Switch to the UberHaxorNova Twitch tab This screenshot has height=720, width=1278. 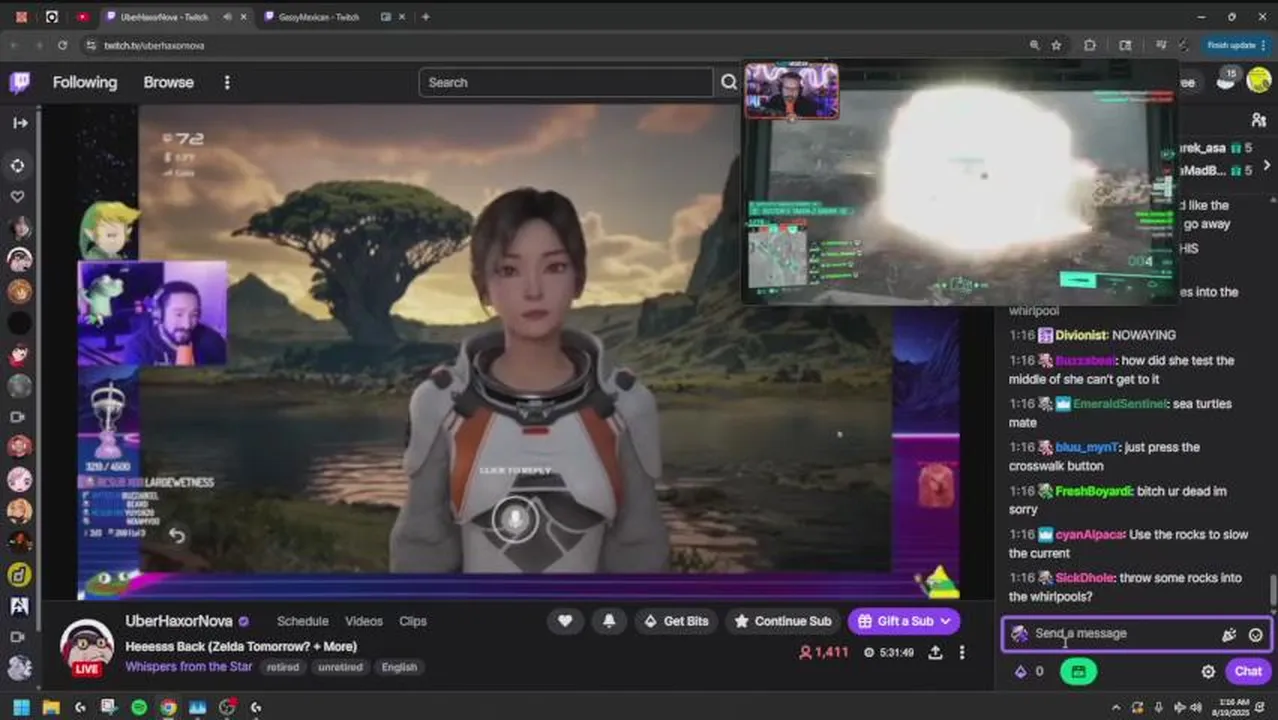point(164,17)
